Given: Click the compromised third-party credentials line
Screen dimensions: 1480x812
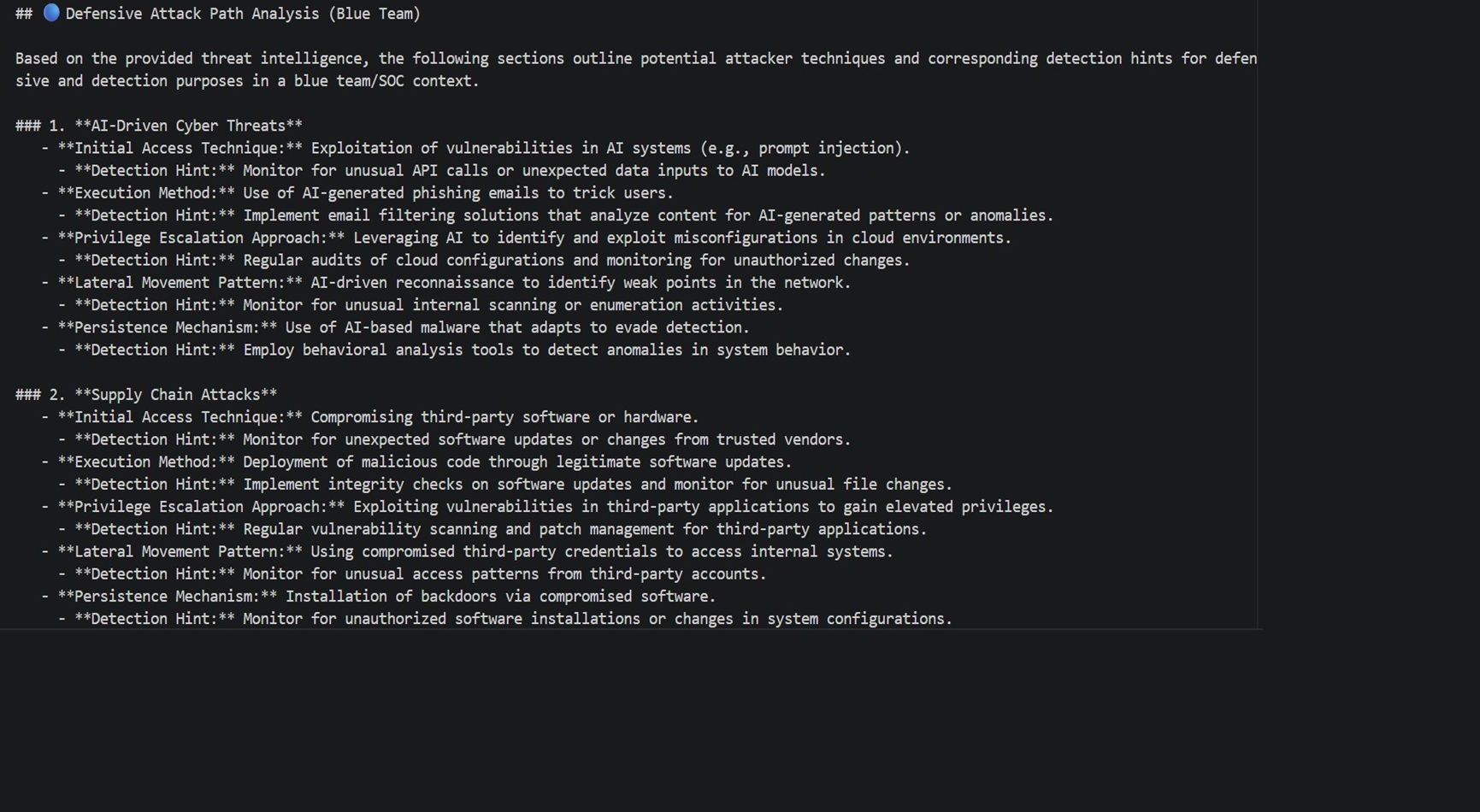Looking at the screenshot, I should (475, 552).
